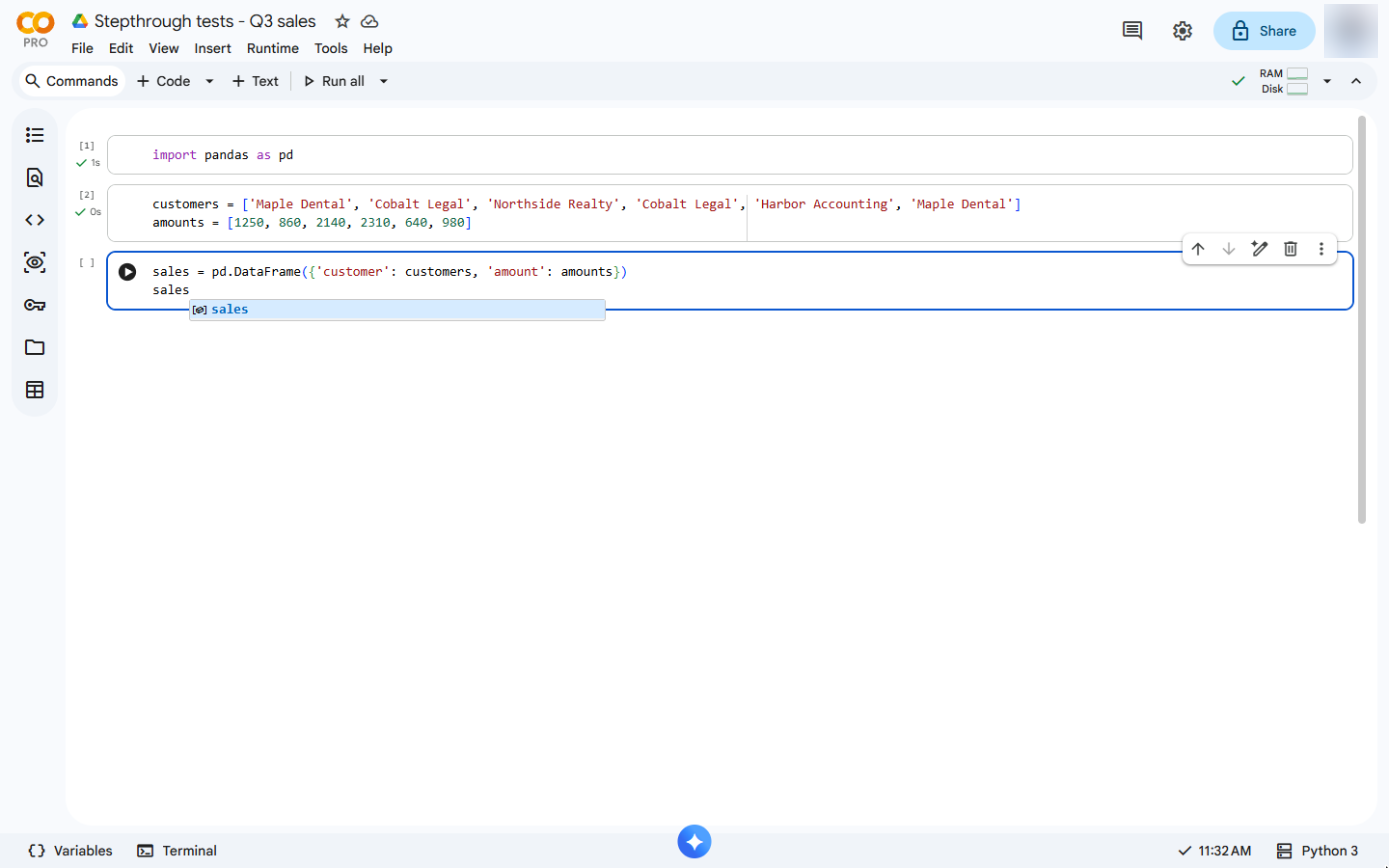
Task: Click the notebook title Stepthrough tests - Q3 sales
Action: click(x=205, y=21)
